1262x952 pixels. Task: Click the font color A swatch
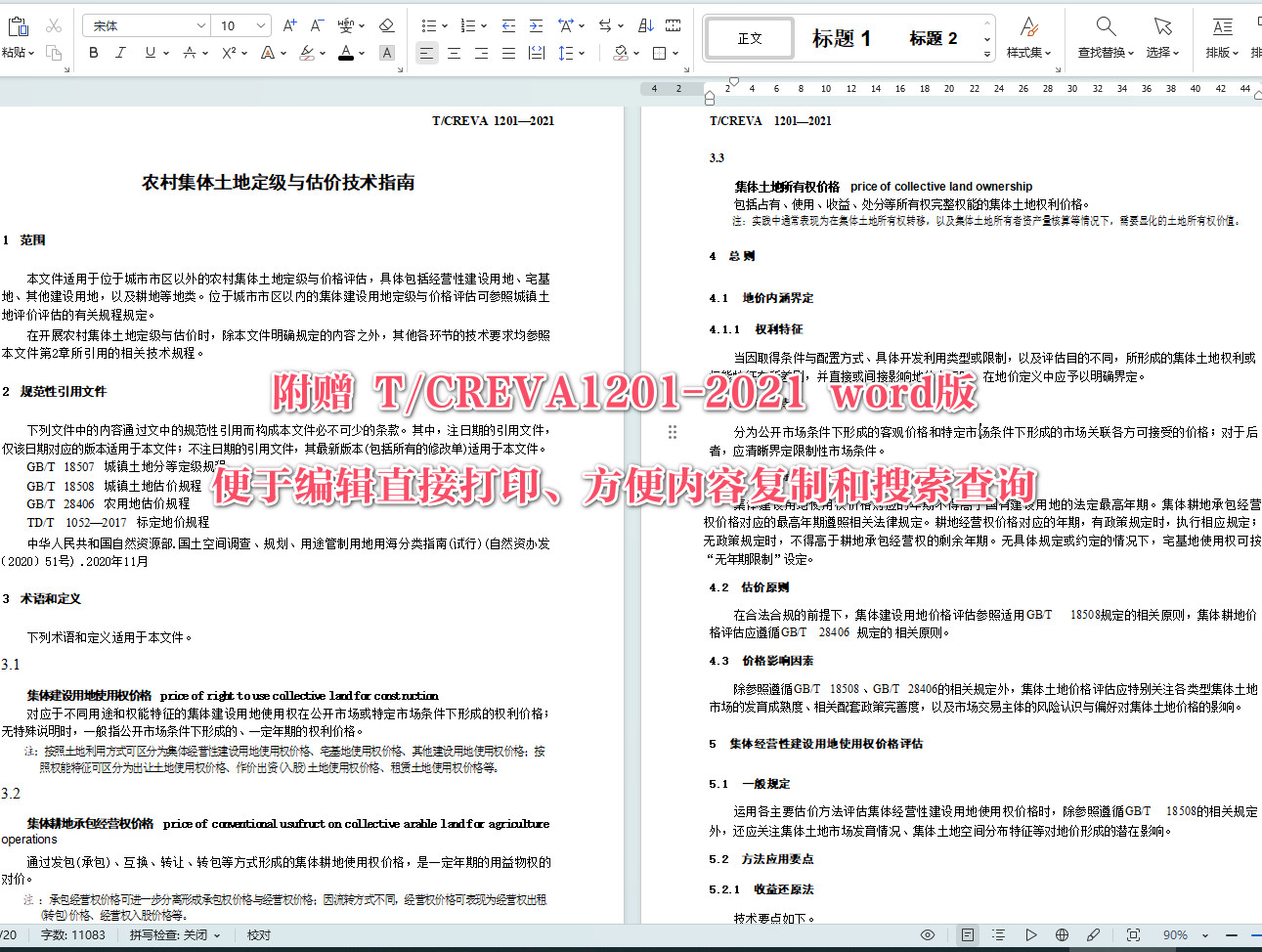346,53
